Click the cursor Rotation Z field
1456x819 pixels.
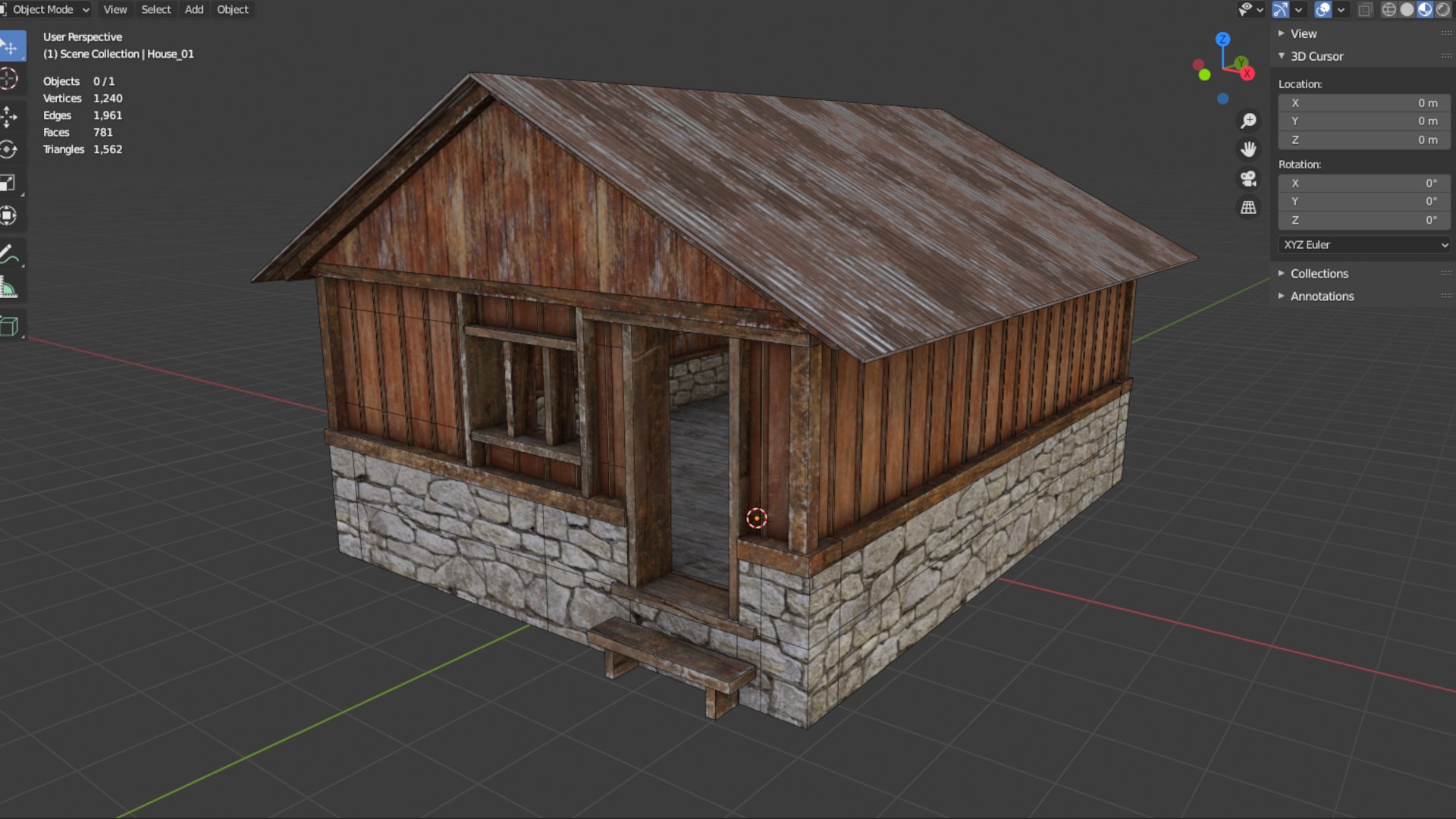pos(1364,221)
